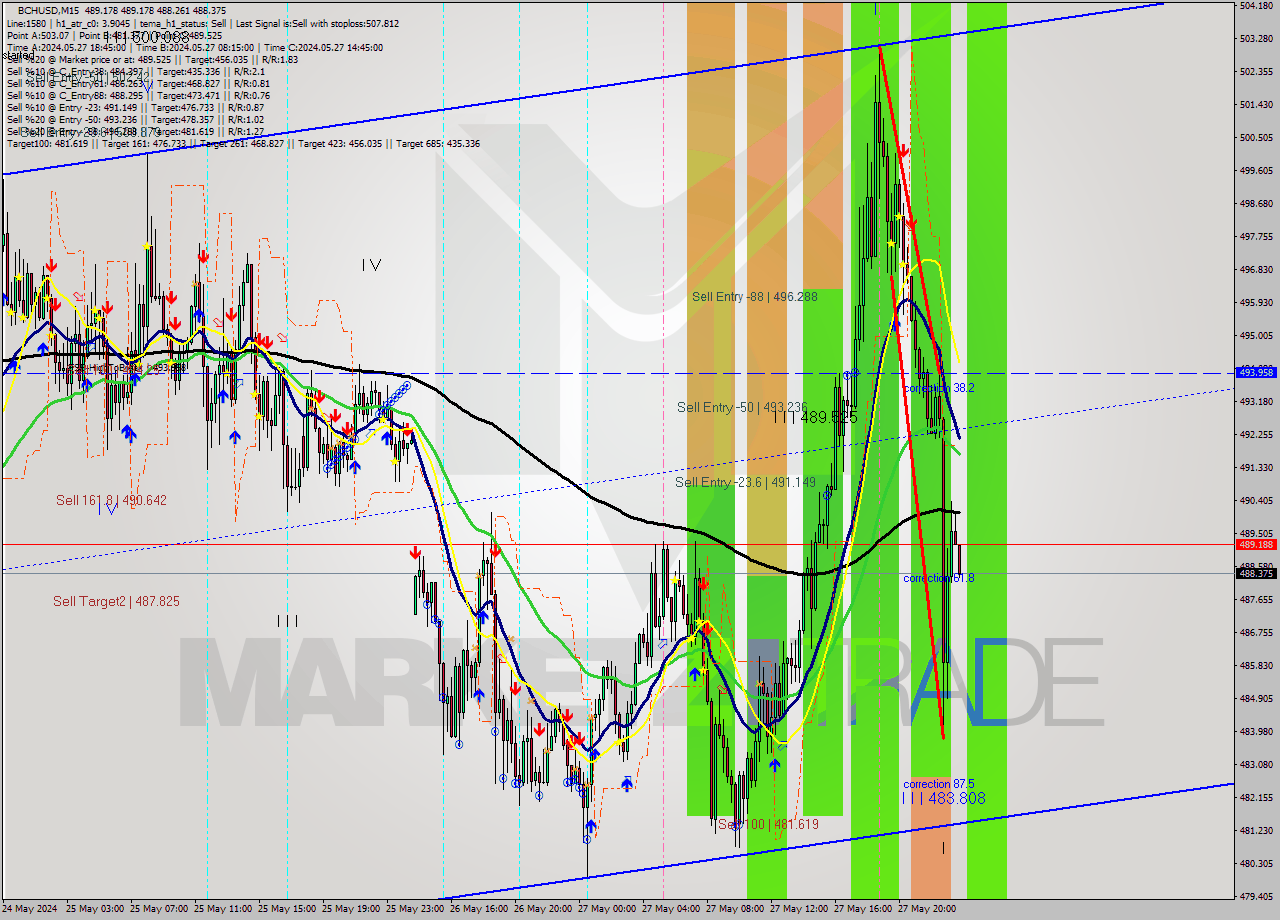The height and width of the screenshot is (920, 1280).
Task: Click the 495.005 price axis value
Action: point(1256,336)
